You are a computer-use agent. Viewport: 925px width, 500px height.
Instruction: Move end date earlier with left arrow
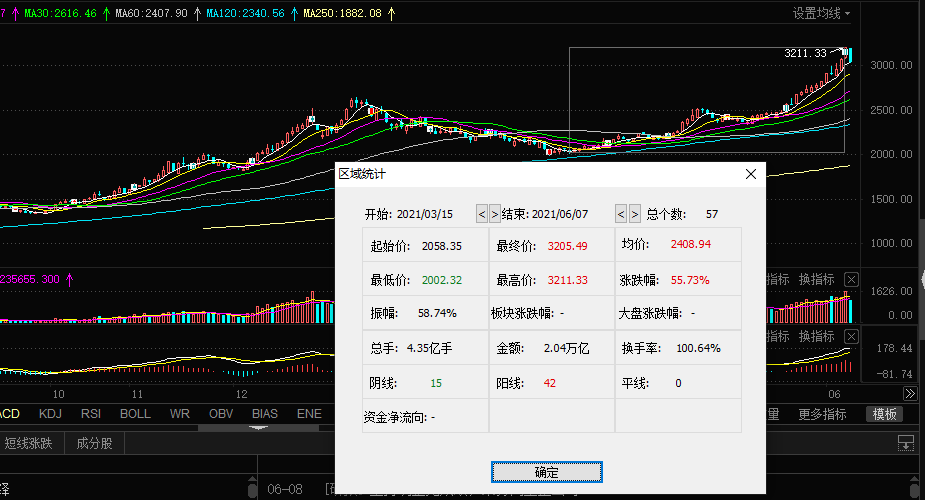coord(621,214)
